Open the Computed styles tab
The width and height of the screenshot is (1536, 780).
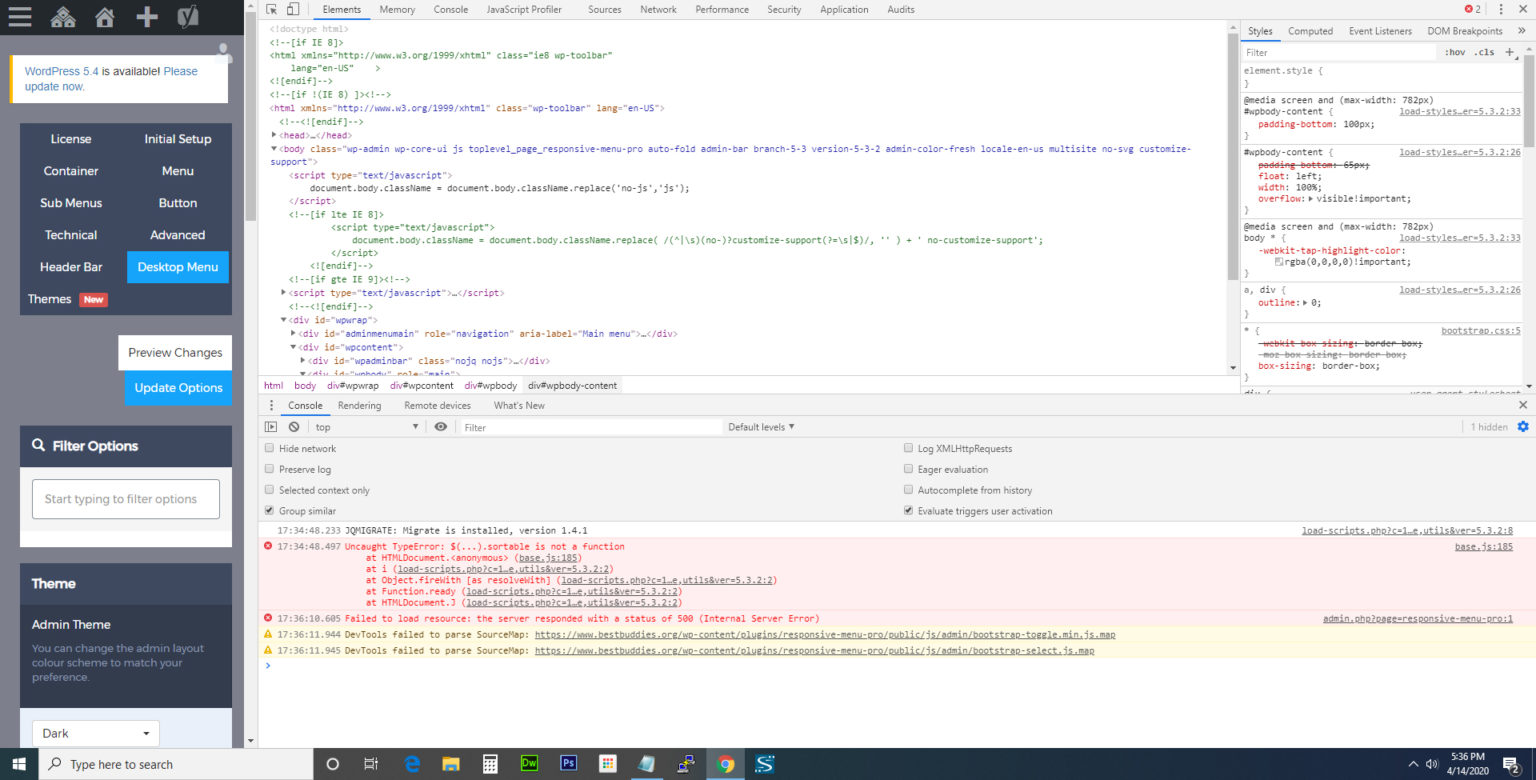1310,31
